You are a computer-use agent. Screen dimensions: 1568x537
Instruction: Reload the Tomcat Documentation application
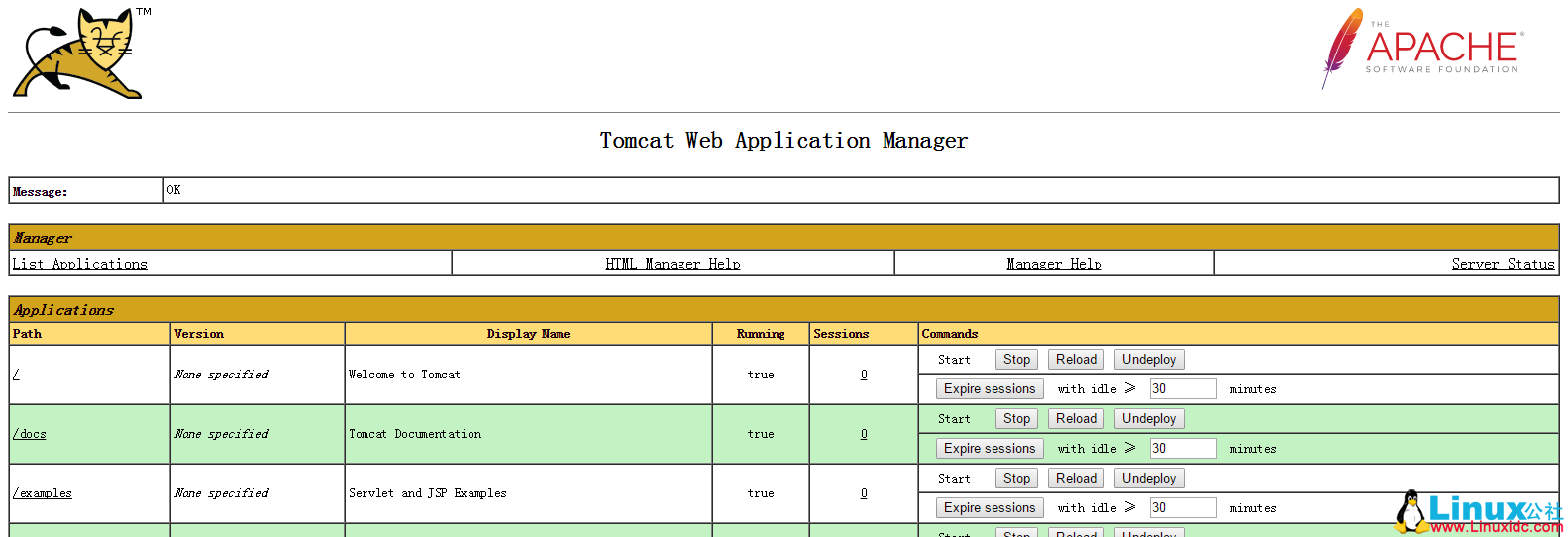click(1076, 419)
